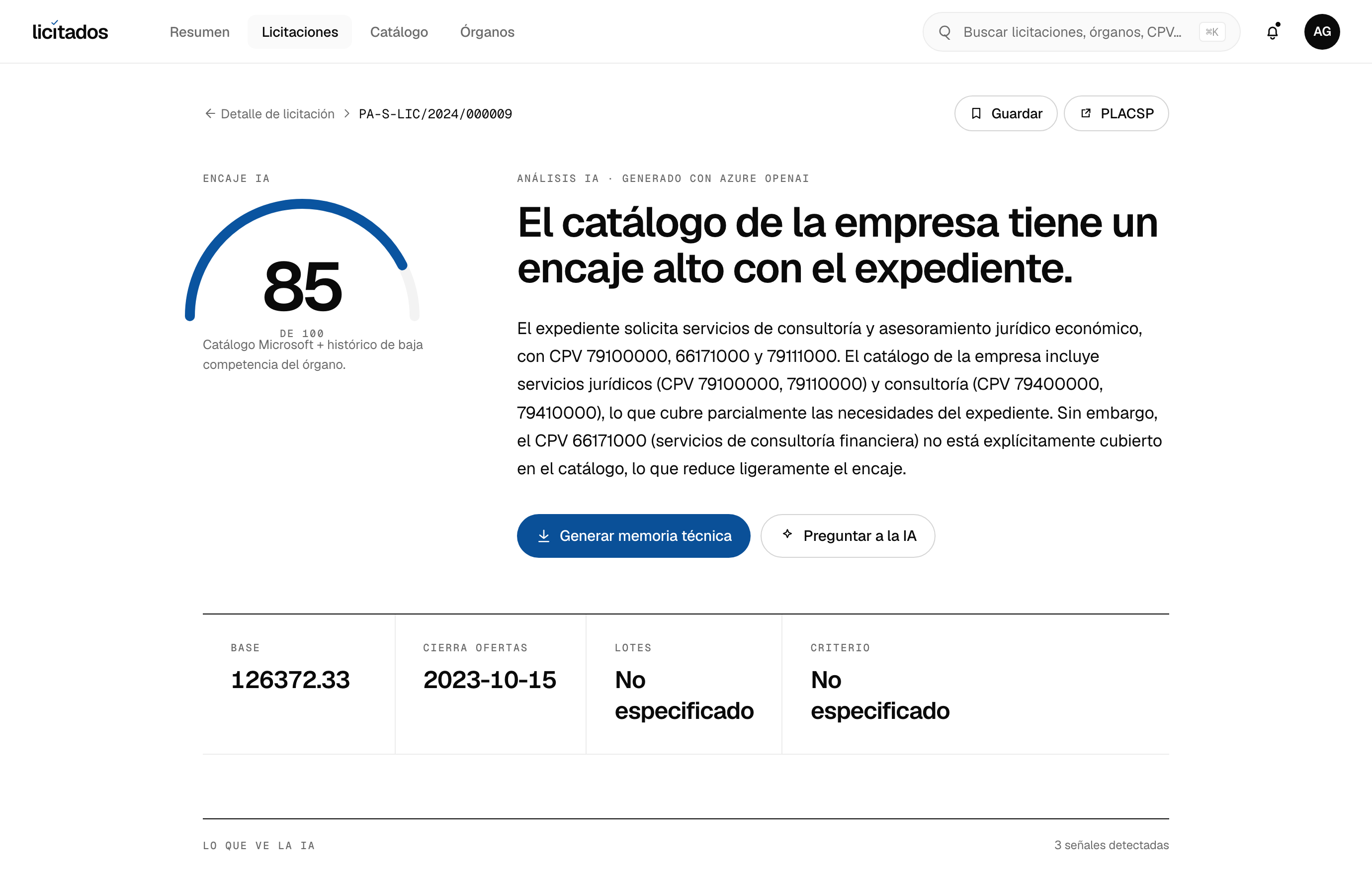1372x875 pixels.
Task: Click the ANÁLISIS IA Azure OpenAI label
Action: [x=663, y=178]
